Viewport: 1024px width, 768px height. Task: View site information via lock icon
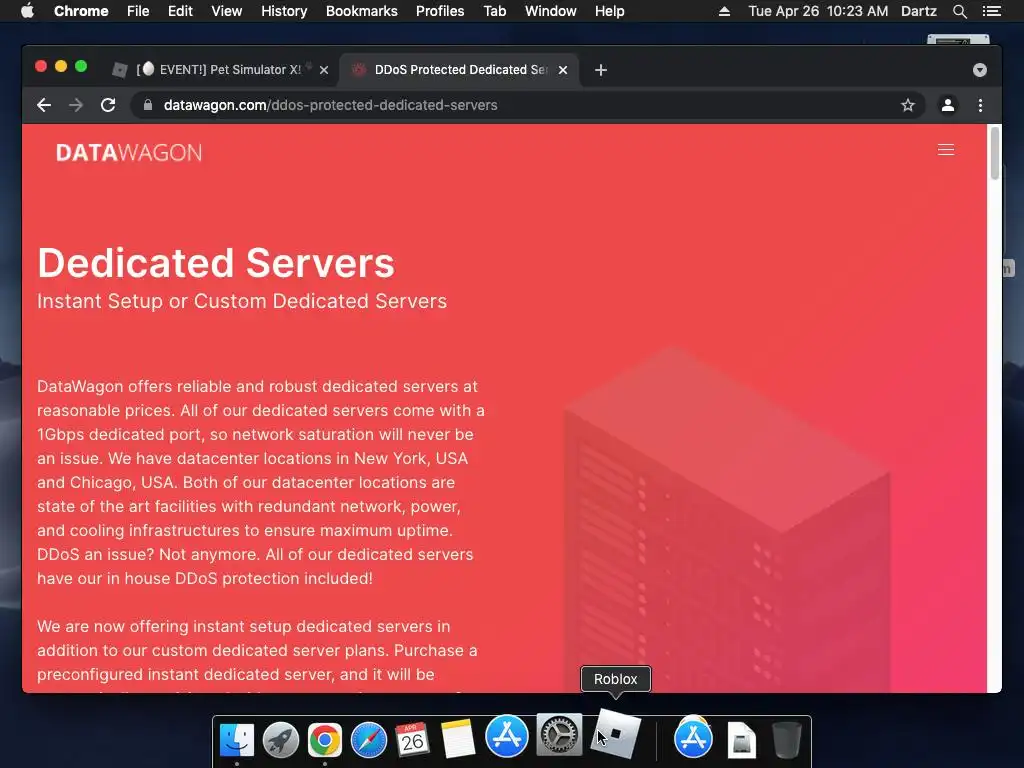pos(148,105)
